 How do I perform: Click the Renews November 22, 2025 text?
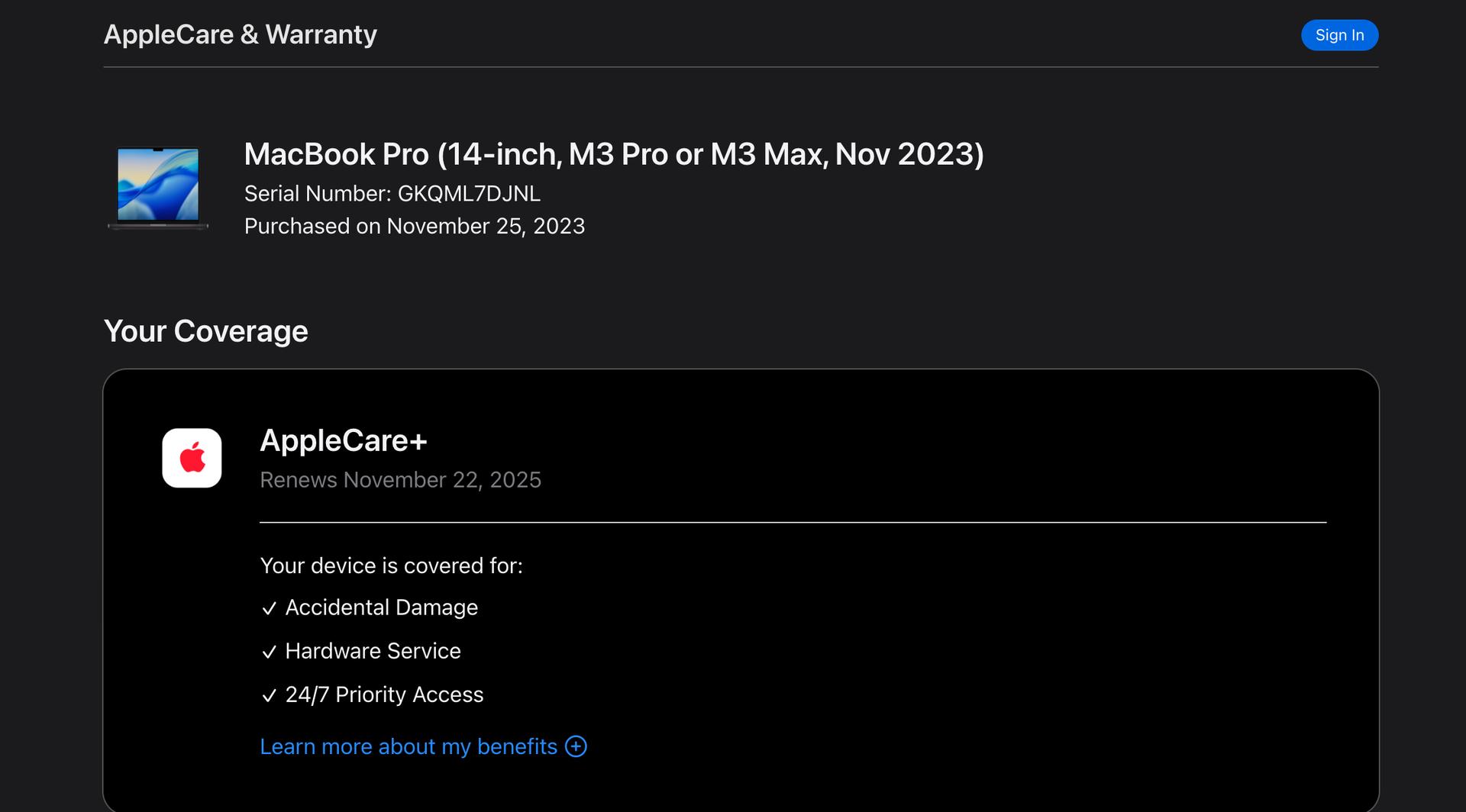[x=400, y=480]
